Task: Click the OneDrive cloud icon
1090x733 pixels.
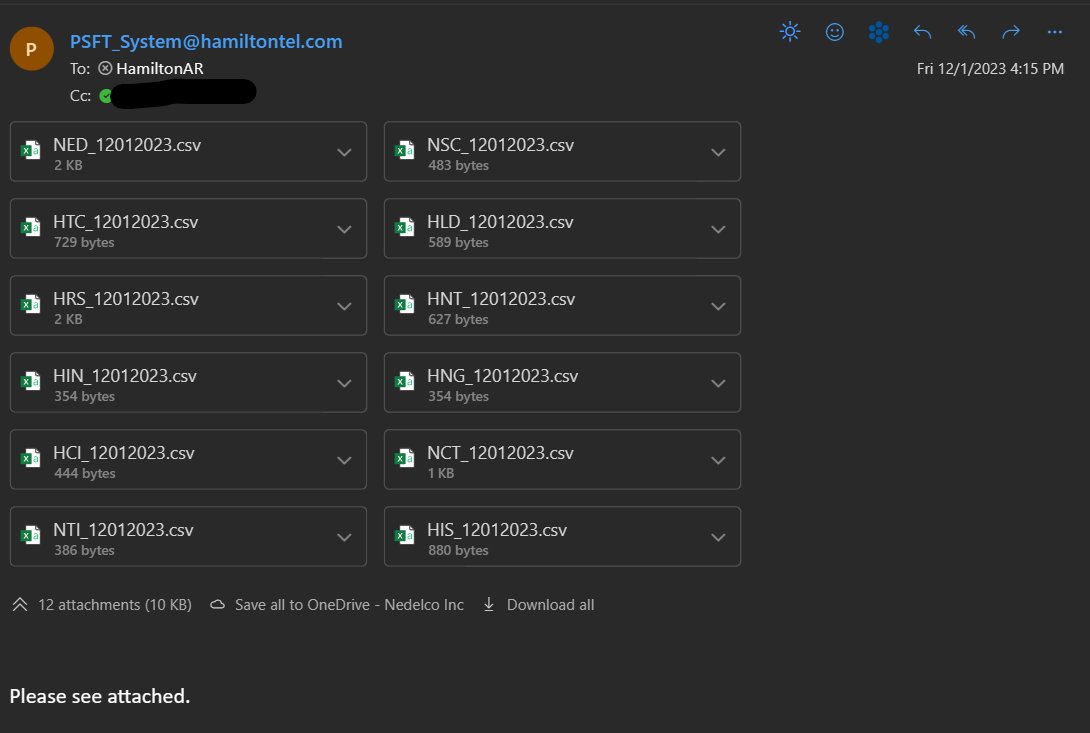Action: coord(216,604)
